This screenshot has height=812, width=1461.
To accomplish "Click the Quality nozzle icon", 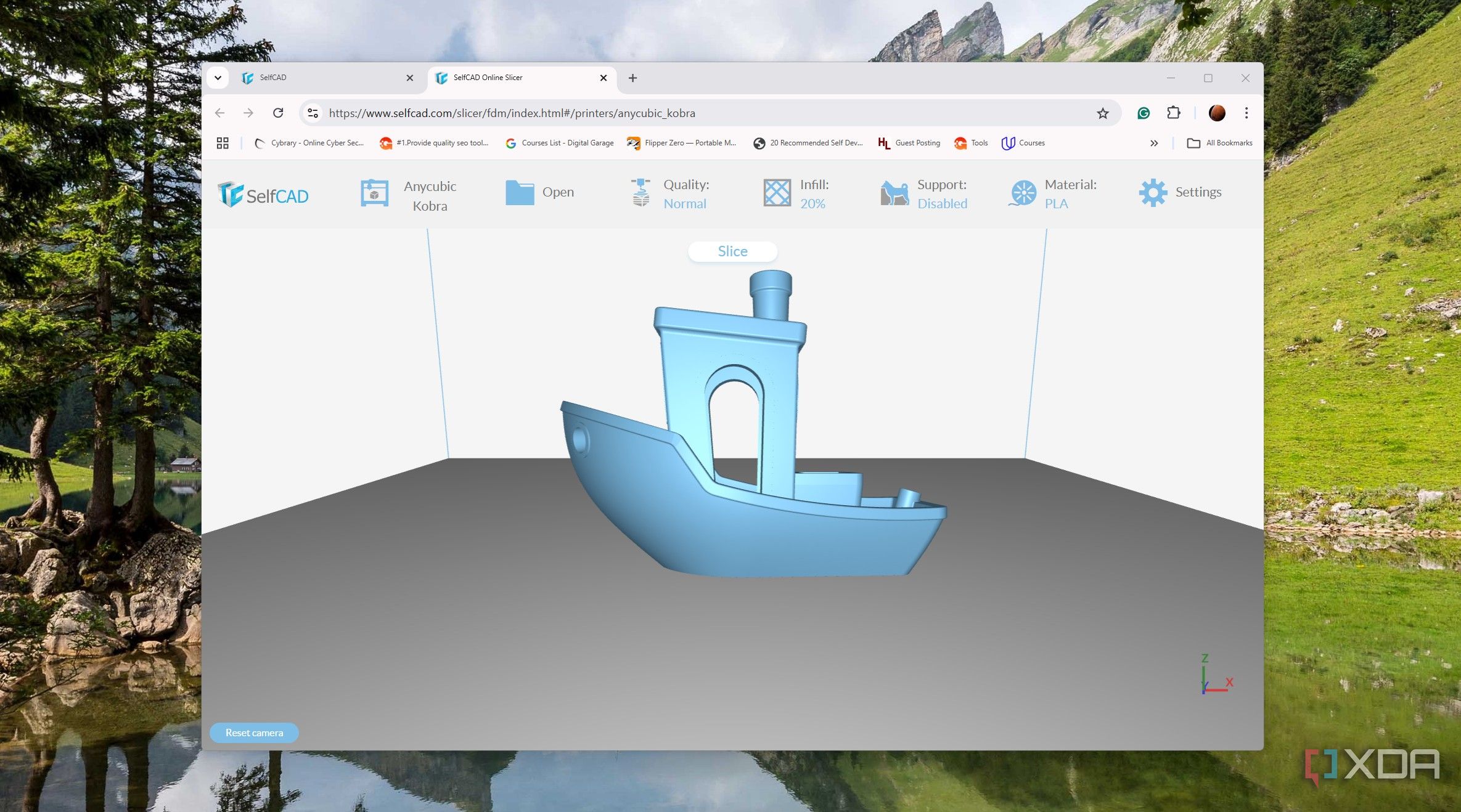I will click(640, 193).
